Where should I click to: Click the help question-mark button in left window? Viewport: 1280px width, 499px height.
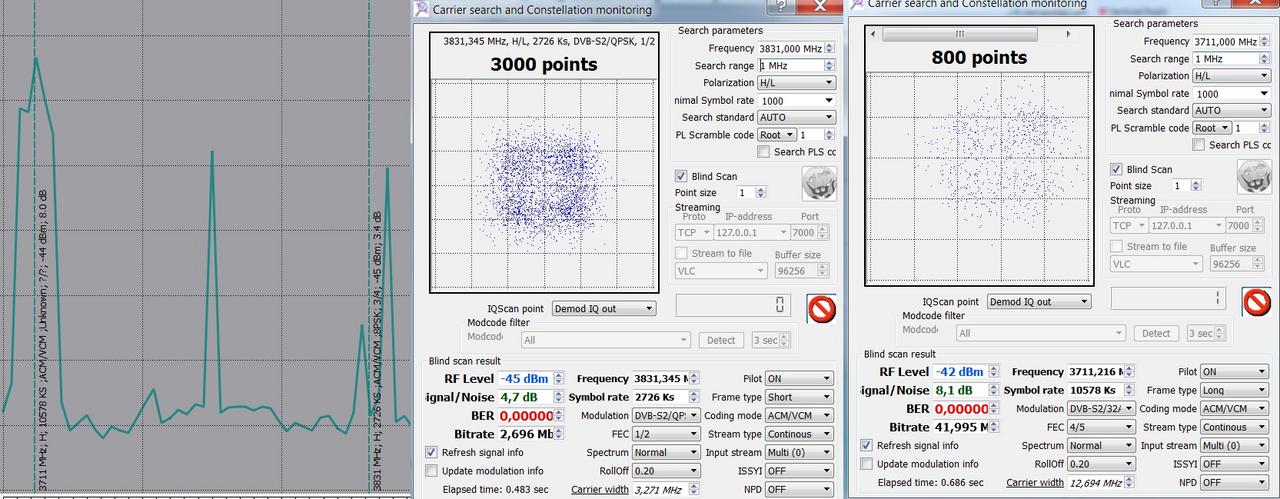click(780, 6)
